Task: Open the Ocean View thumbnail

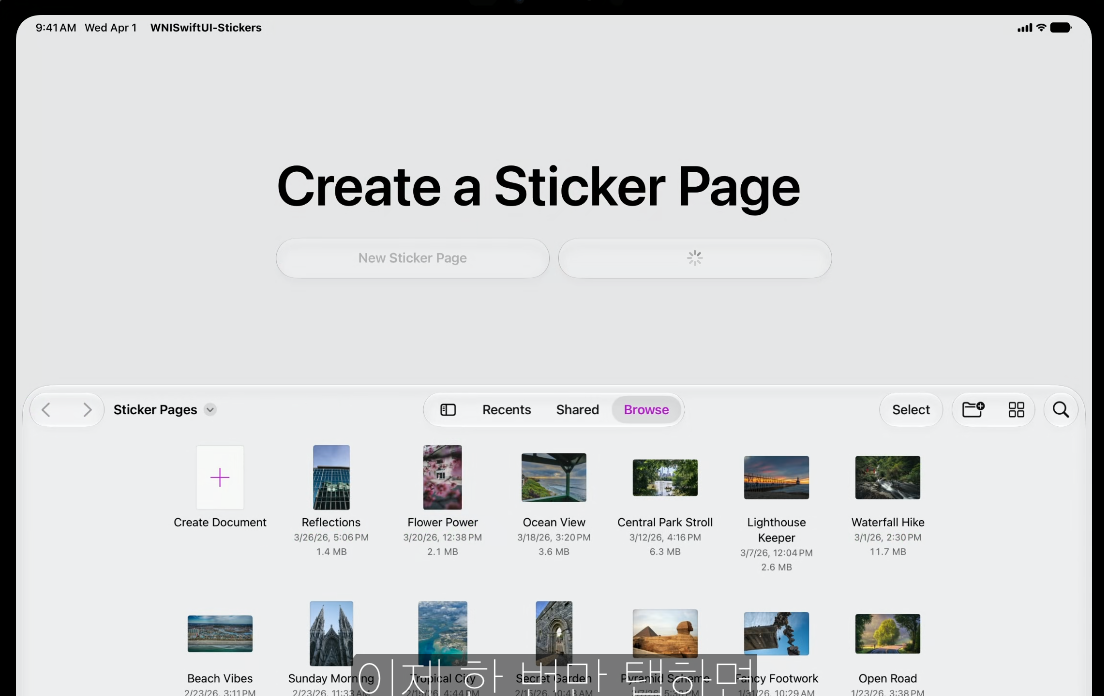Action: pos(554,477)
